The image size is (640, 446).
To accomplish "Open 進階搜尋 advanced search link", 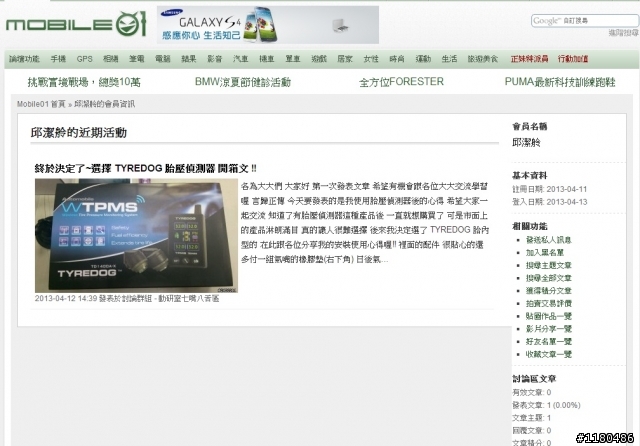I will (x=623, y=33).
